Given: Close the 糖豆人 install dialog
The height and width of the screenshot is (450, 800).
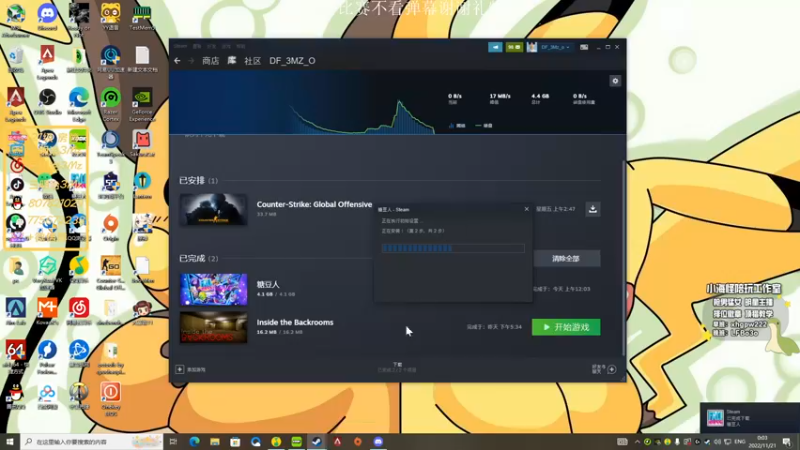Looking at the screenshot, I should pyautogui.click(x=527, y=209).
